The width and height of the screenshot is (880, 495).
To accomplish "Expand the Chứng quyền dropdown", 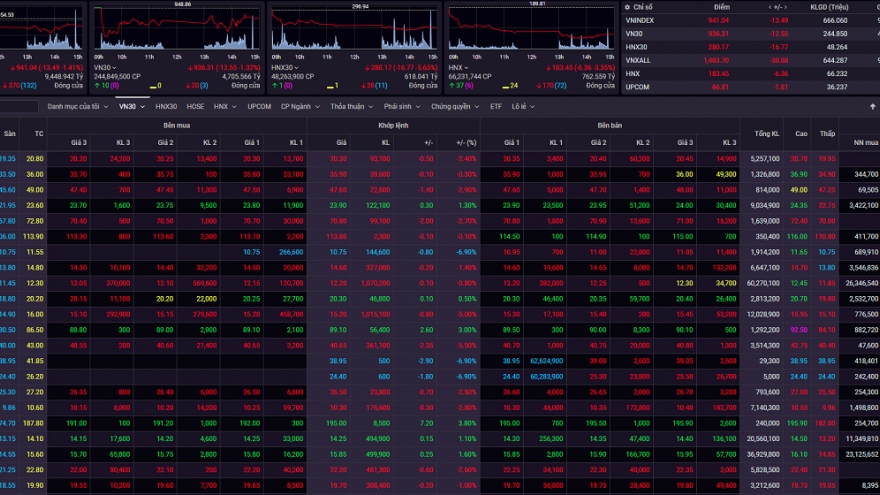I will point(454,106).
